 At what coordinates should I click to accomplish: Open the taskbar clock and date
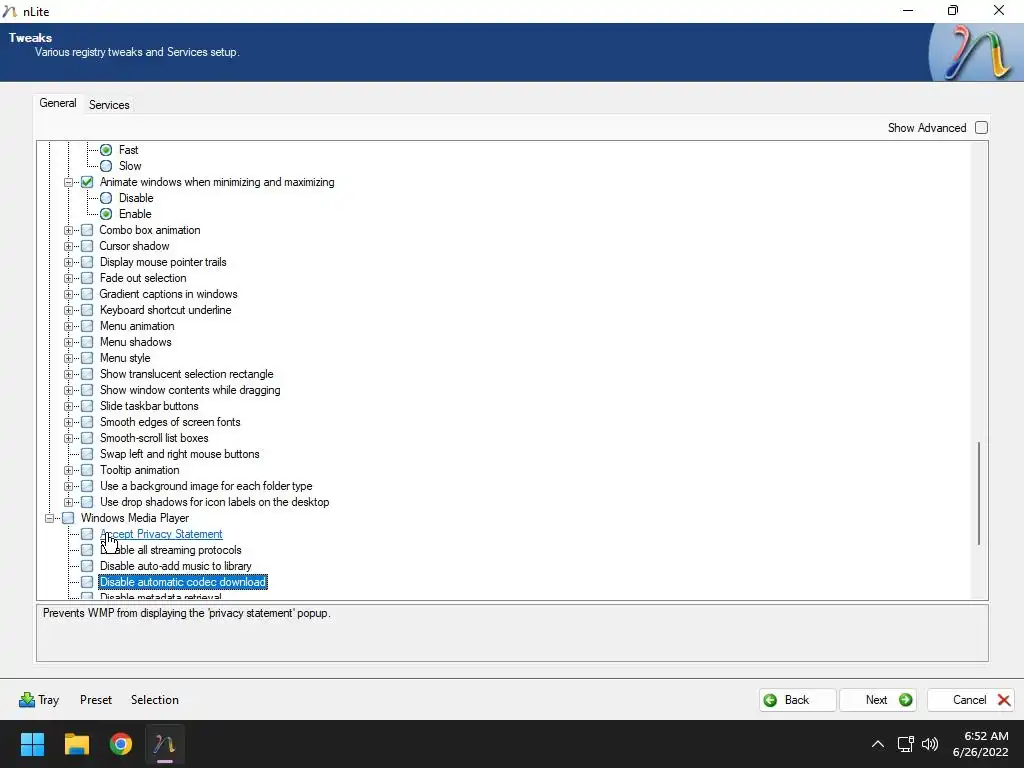(x=981, y=744)
